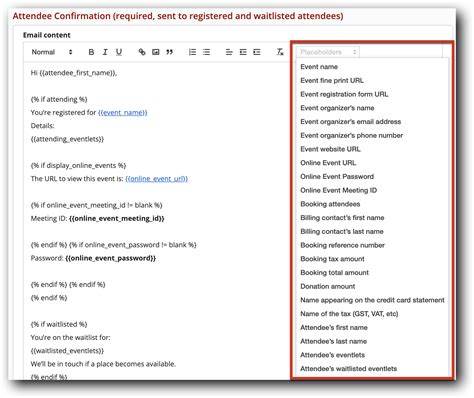Pick Attendee's eventlets placeholder
This screenshot has width=474, height=398.
point(333,355)
